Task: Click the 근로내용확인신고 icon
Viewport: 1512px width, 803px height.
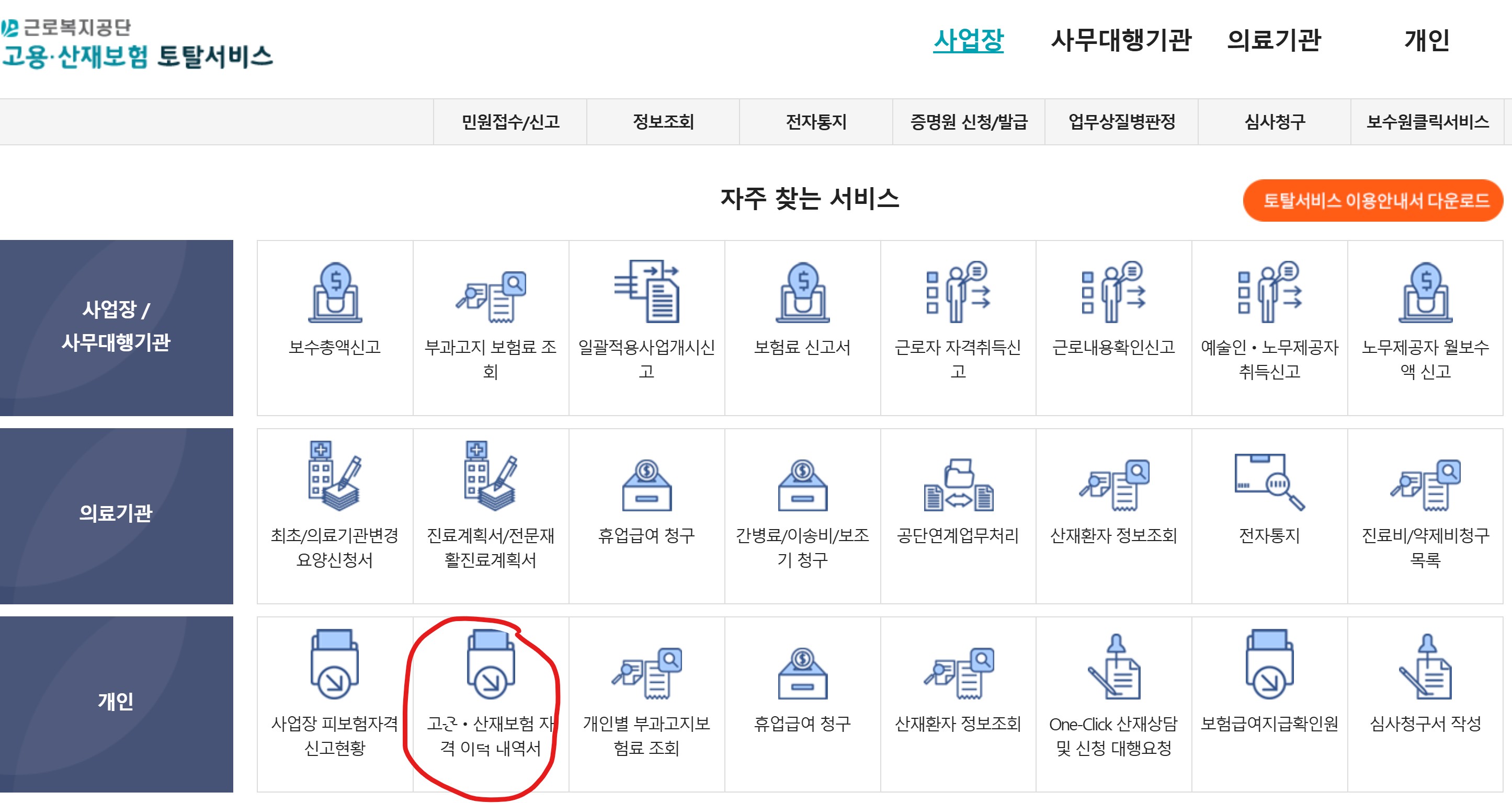Action: (1113, 292)
